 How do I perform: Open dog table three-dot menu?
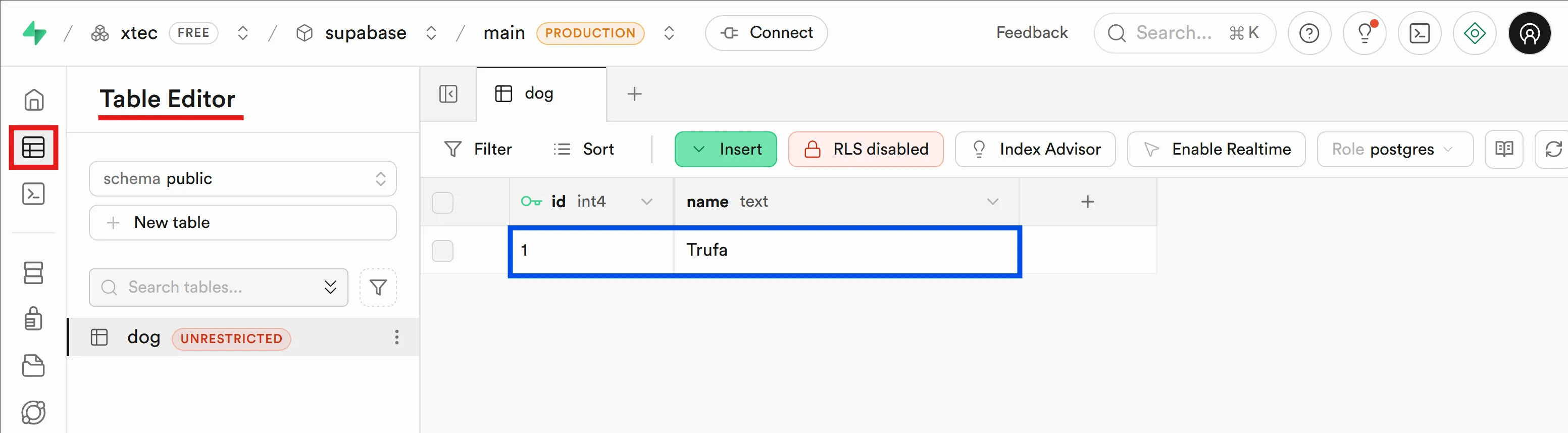(397, 338)
